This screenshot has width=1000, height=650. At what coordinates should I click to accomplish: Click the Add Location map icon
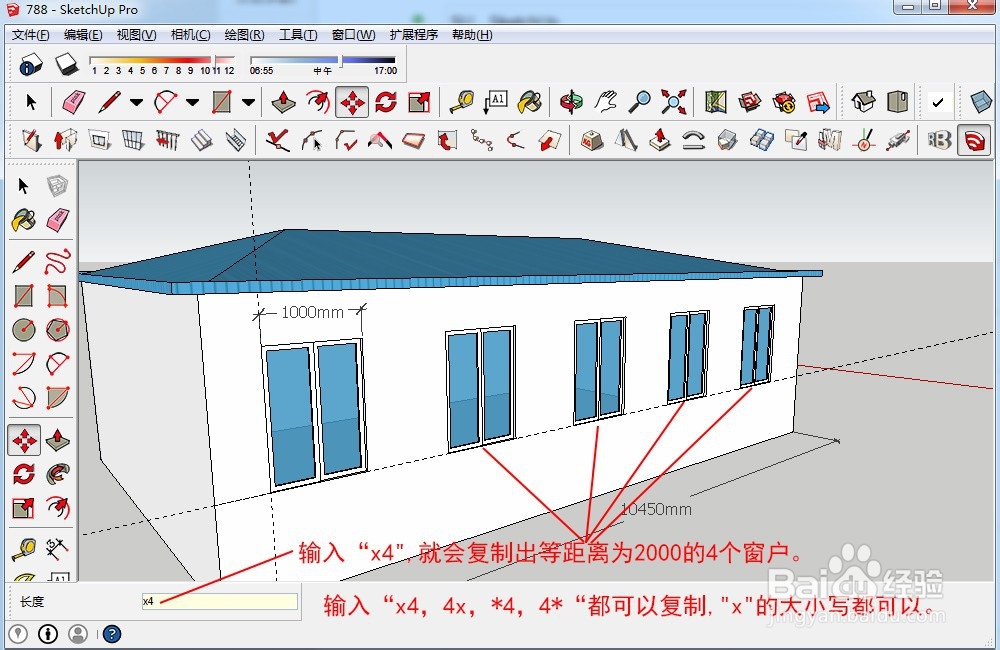point(716,102)
